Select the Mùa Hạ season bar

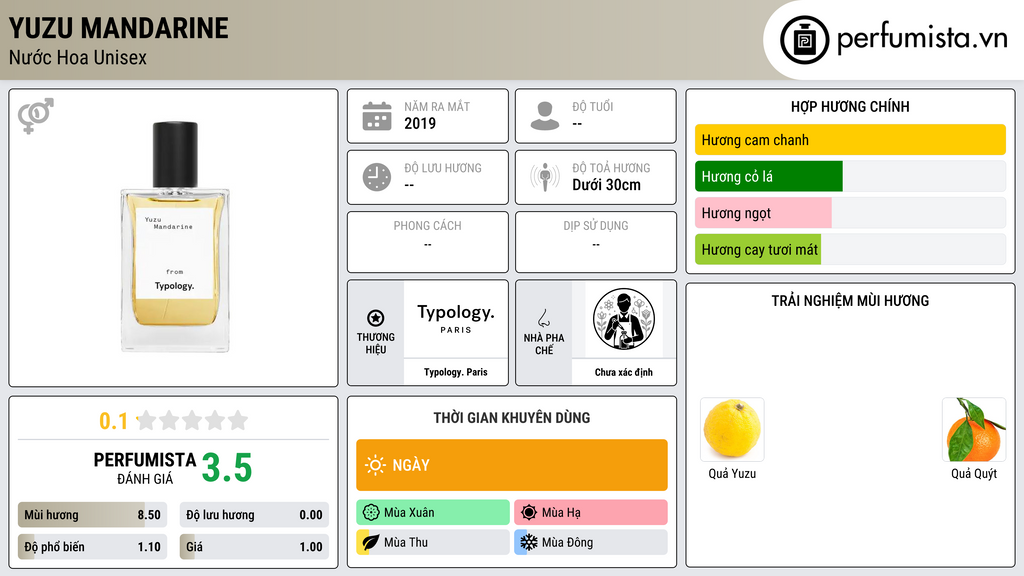[591, 513]
